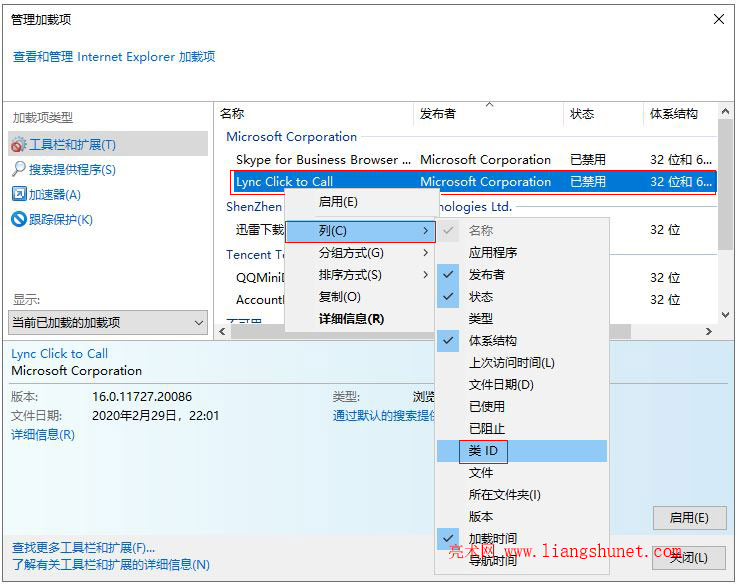The image size is (738, 586).
Task: Open 查找更多工具栏和扩展(F) link
Action: coord(83,547)
